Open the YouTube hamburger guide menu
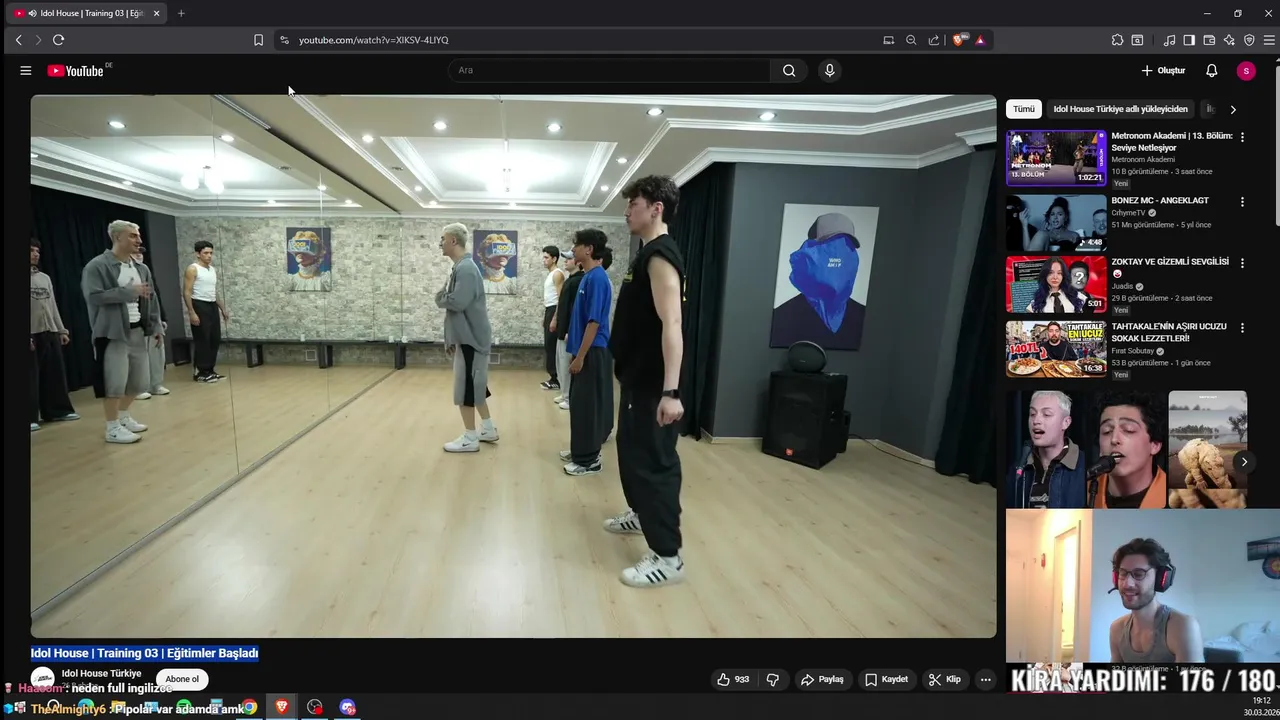Screen dimensions: 1280x720 click(x=26, y=70)
